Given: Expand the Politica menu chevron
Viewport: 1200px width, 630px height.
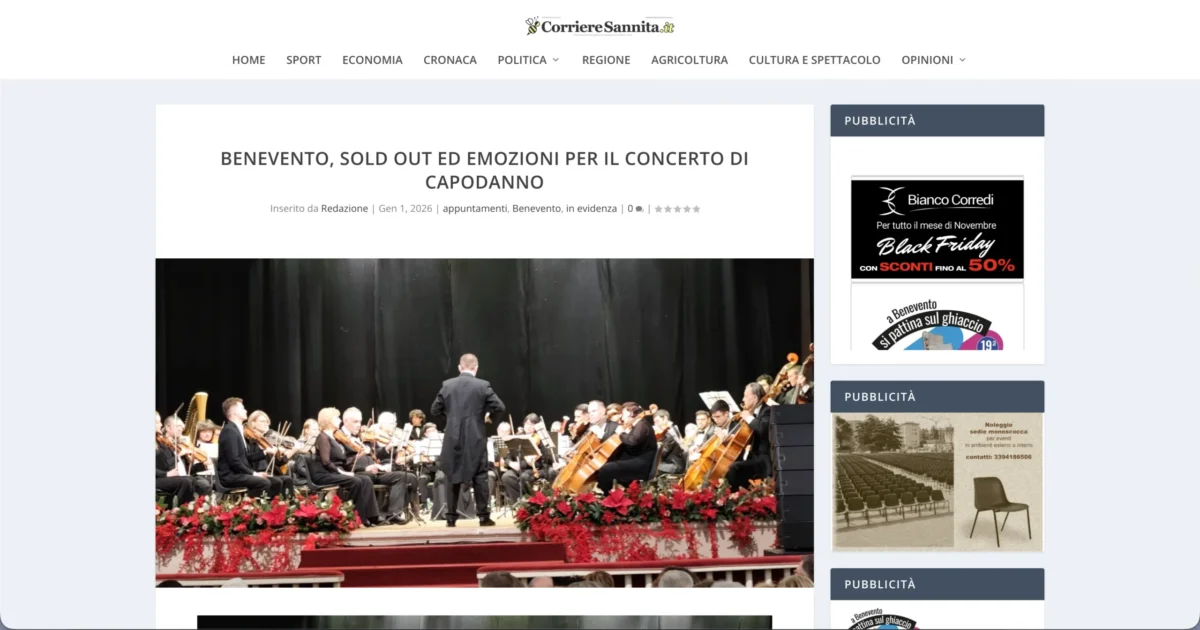Looking at the screenshot, I should click(x=556, y=60).
